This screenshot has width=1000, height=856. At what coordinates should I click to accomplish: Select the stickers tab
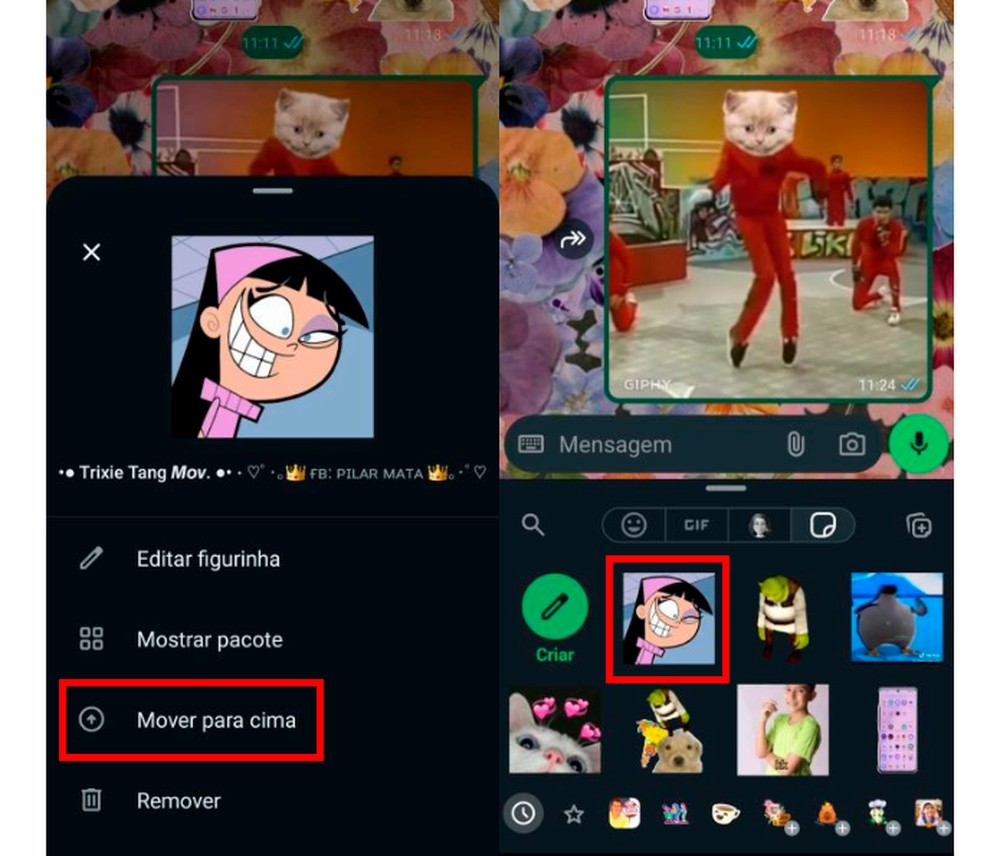click(823, 526)
